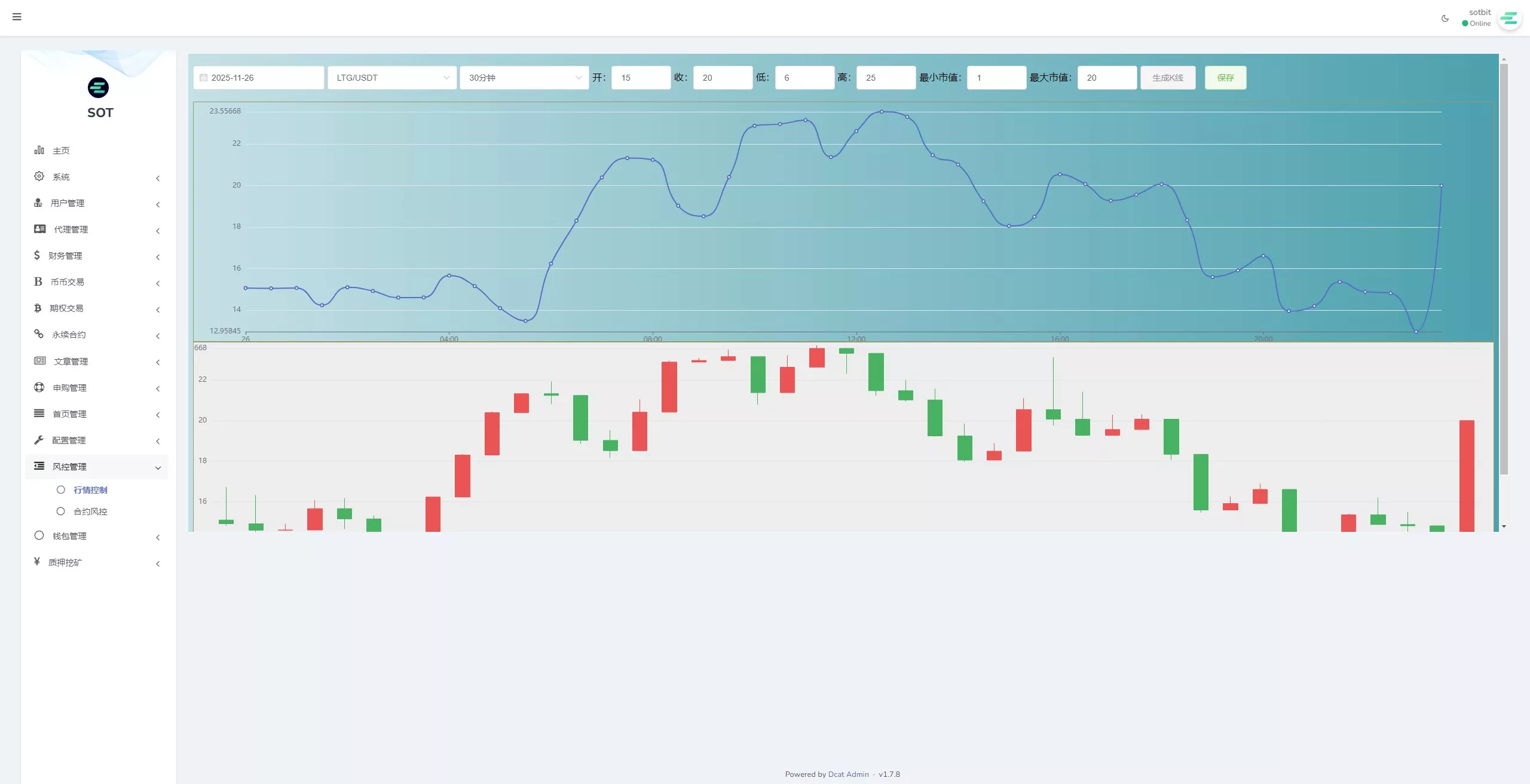
Task: Toggle dark mode moon icon
Action: pos(1445,19)
